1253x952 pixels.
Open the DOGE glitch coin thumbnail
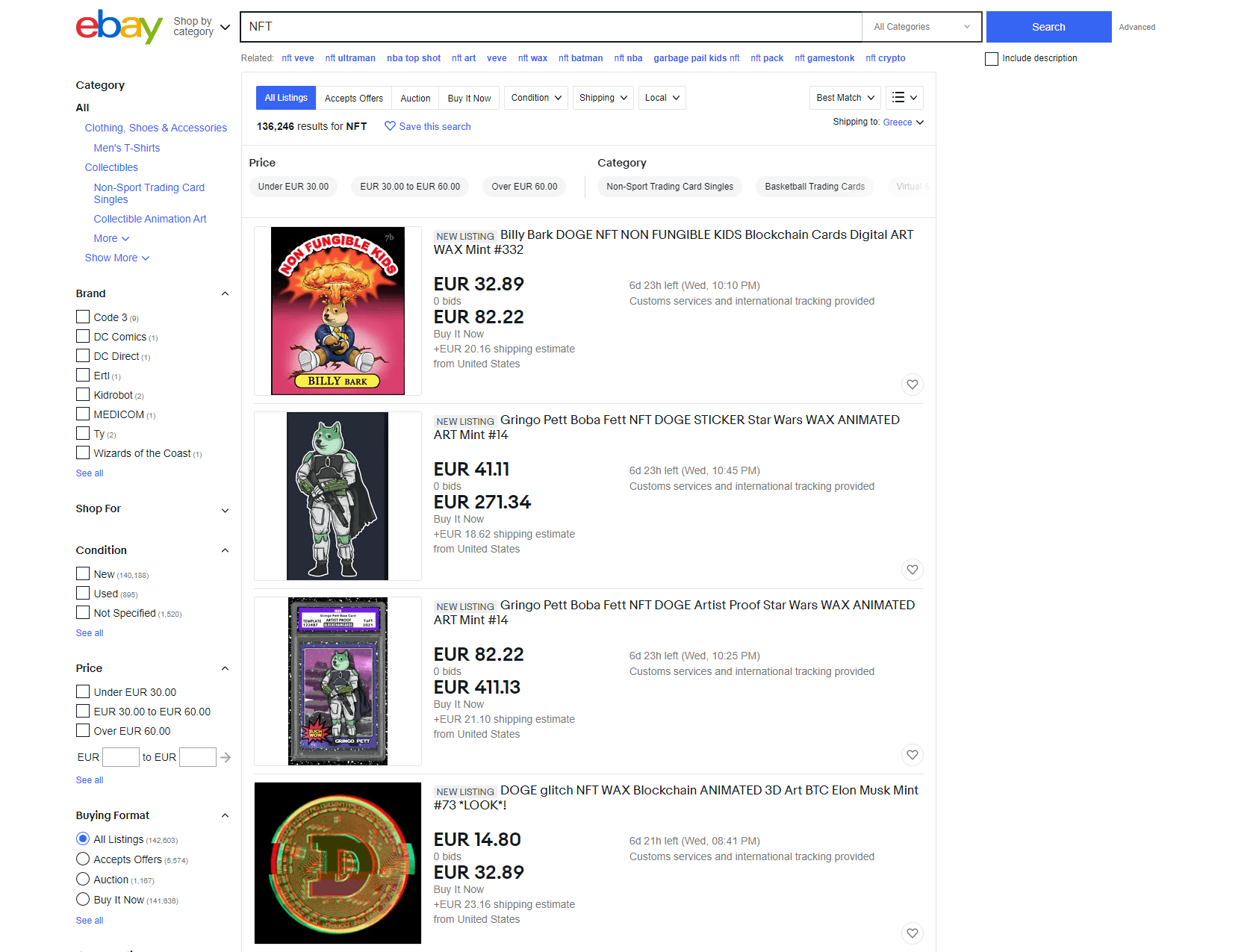pos(338,863)
